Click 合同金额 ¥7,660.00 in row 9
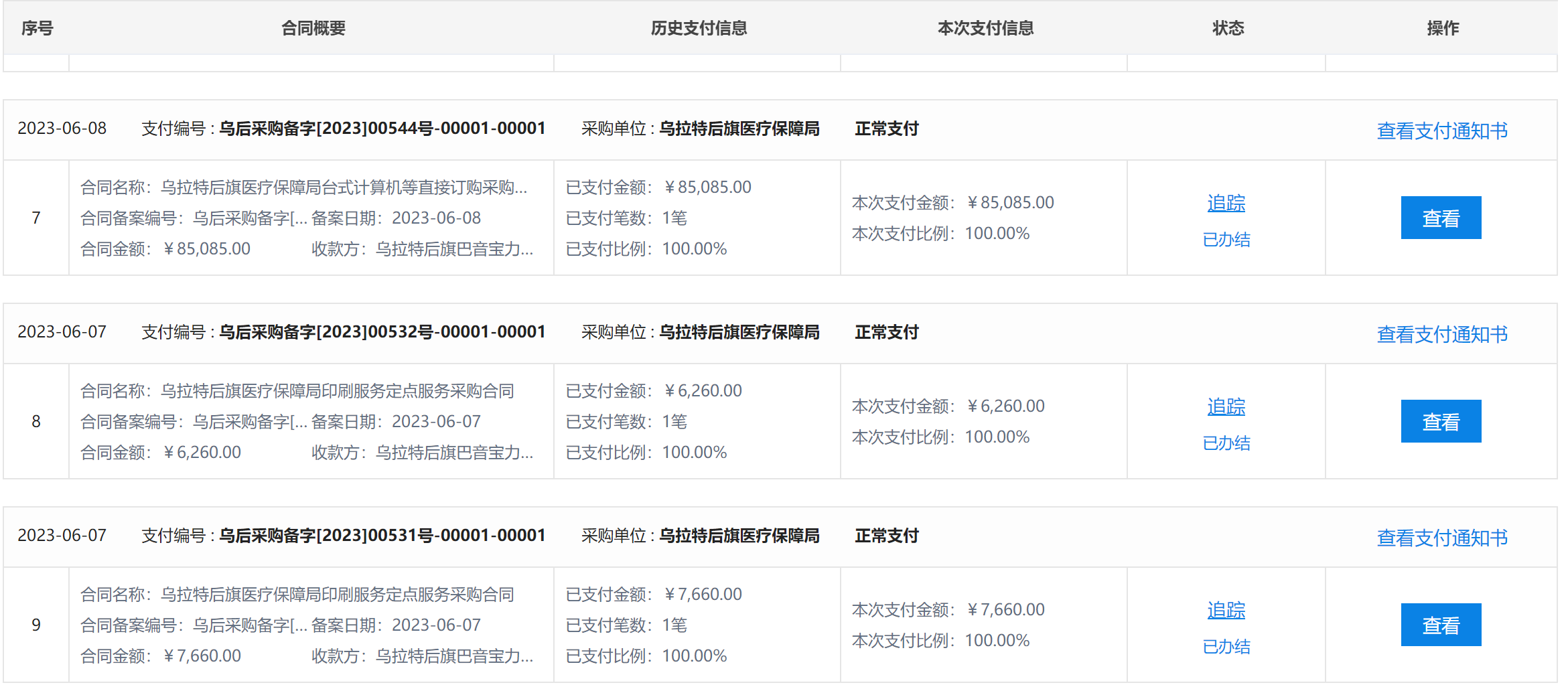Viewport: 1568px width, 693px height. (161, 656)
